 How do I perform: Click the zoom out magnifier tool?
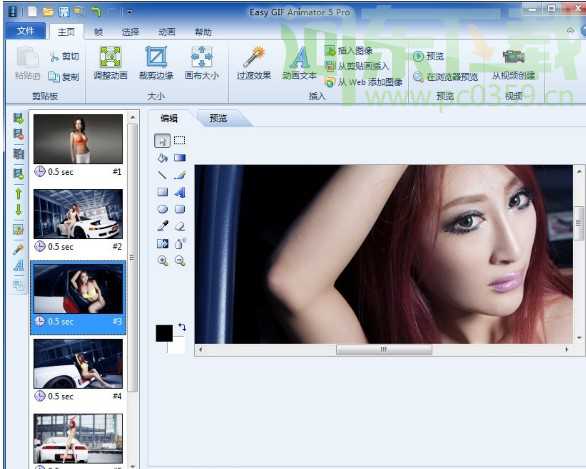[180, 261]
